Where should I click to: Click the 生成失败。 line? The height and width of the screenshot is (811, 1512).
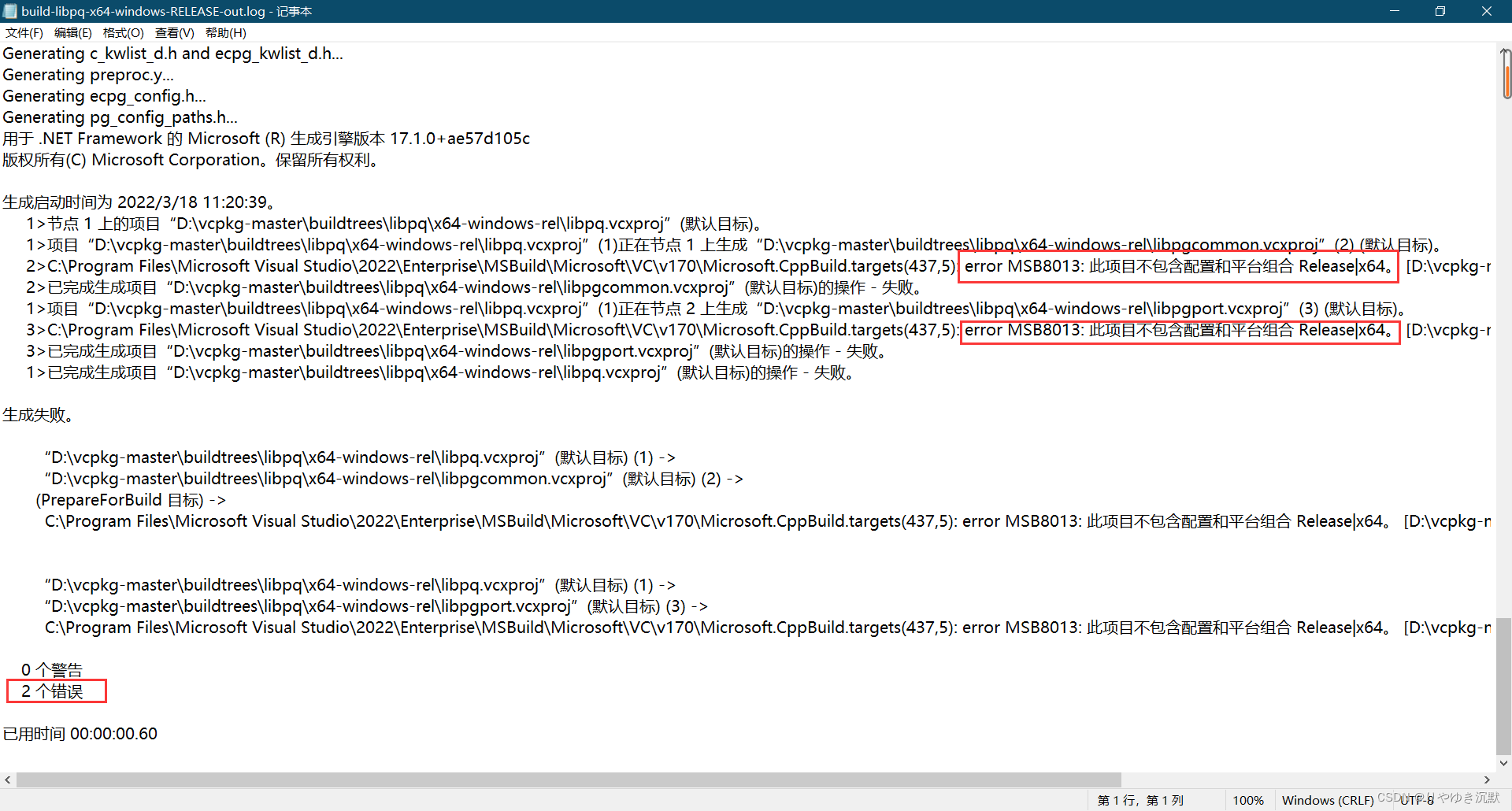[39, 415]
